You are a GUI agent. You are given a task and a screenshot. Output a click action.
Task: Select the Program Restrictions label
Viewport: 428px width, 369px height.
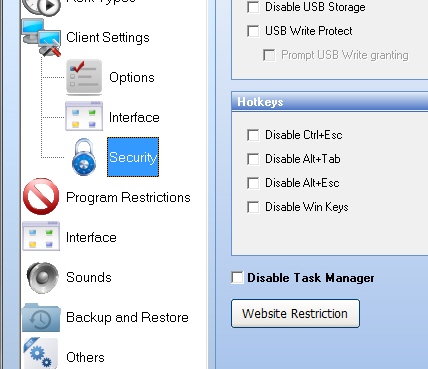click(128, 197)
